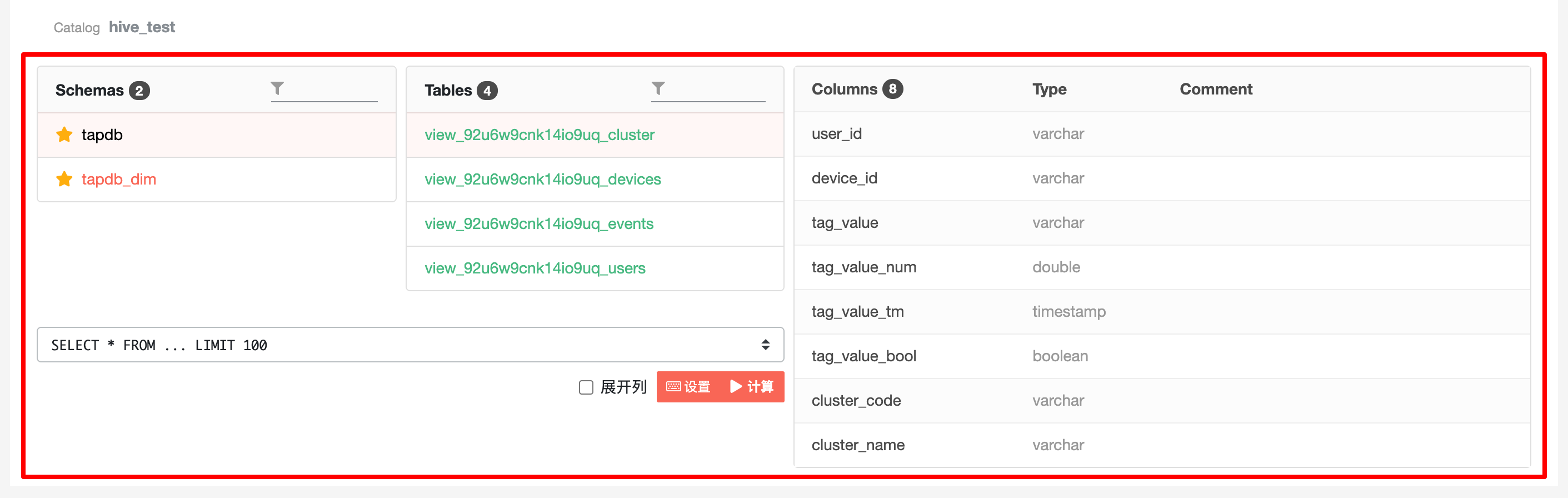Open the view_92u6w9cnk14io9uq_users table
1568x498 pixels.
[x=535, y=268]
